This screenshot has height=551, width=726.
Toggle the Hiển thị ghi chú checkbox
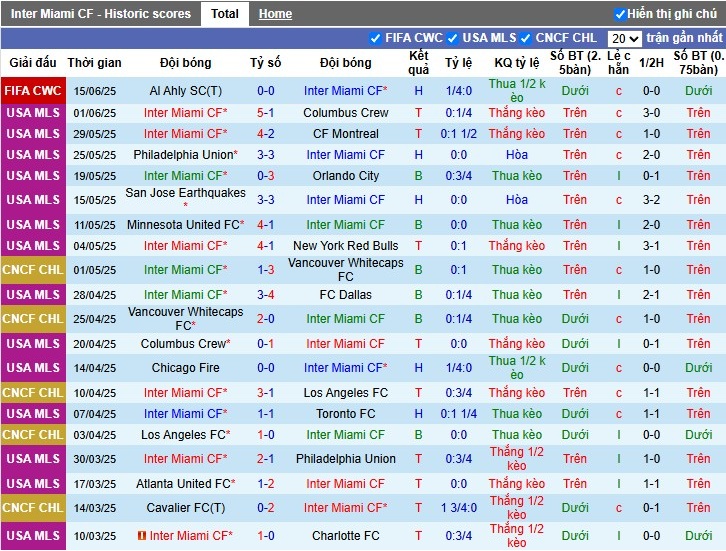point(620,14)
